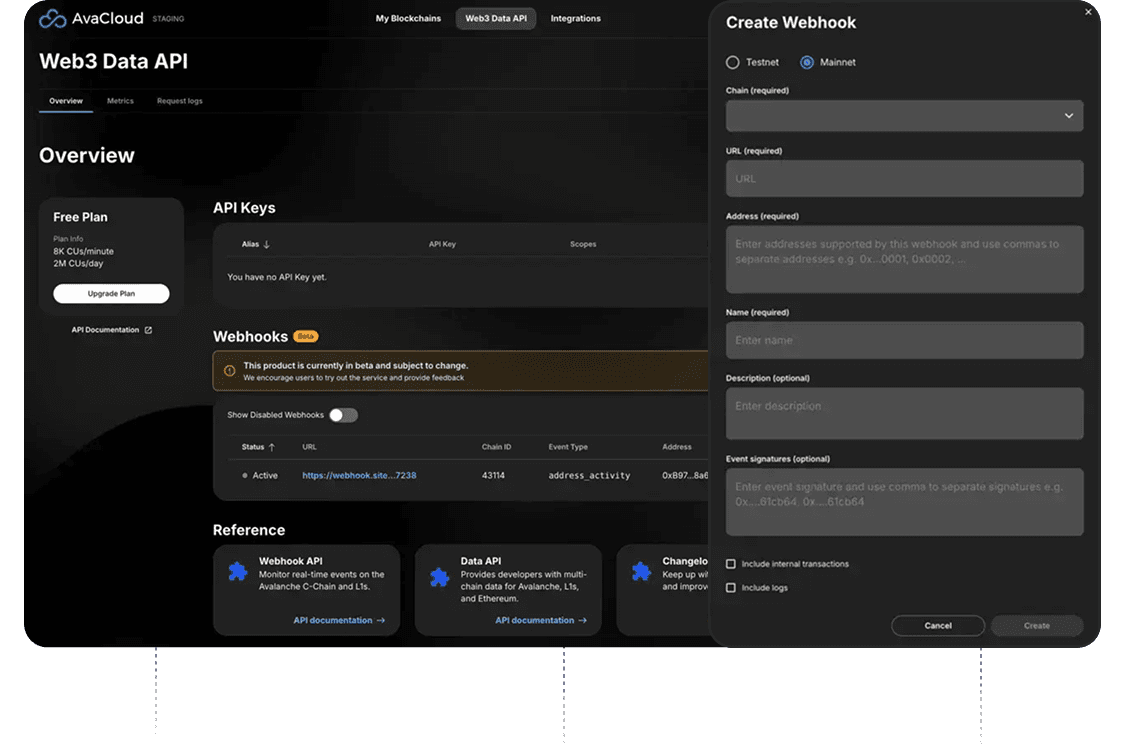Click the Address text area
This screenshot has height=750, width=1125.
coord(905,260)
